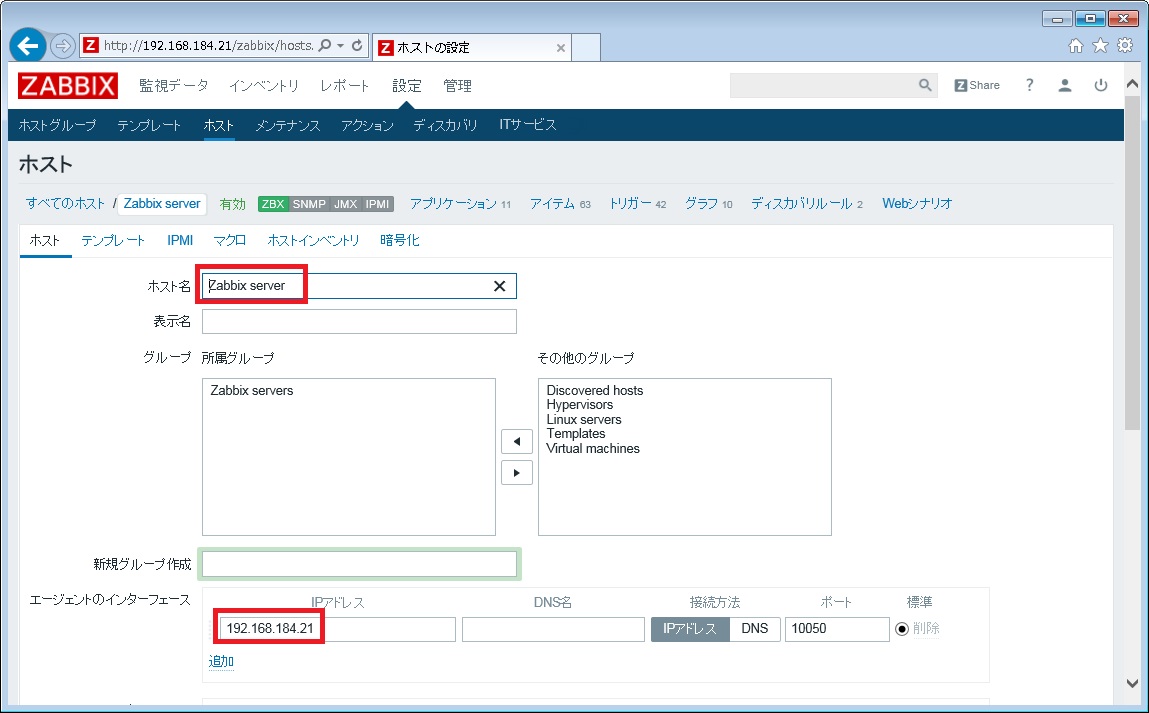Open favorites star icon
Viewport: 1149px width, 713px height.
click(1100, 46)
